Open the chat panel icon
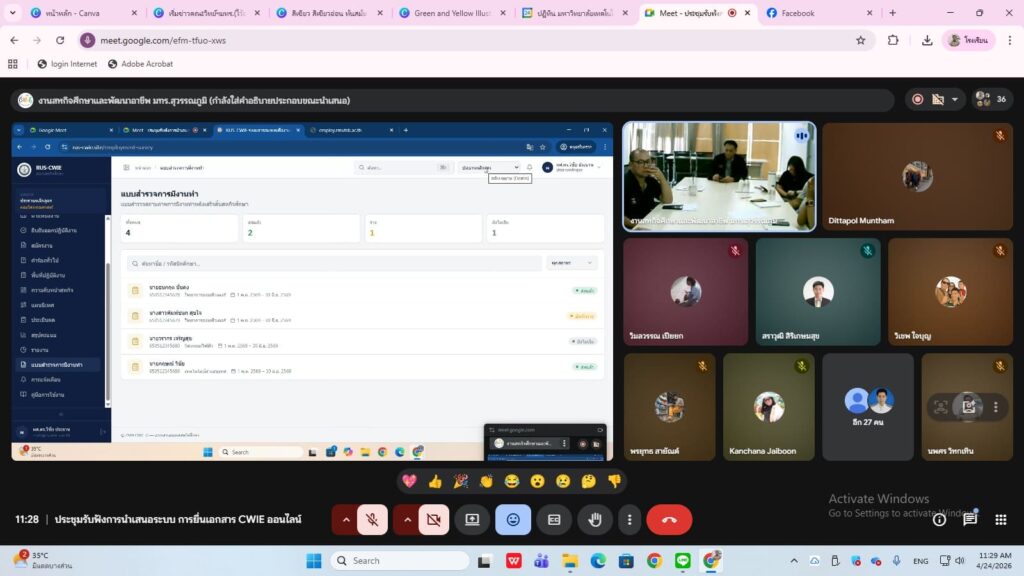Viewport: 1024px width, 576px height. pyautogui.click(x=970, y=520)
